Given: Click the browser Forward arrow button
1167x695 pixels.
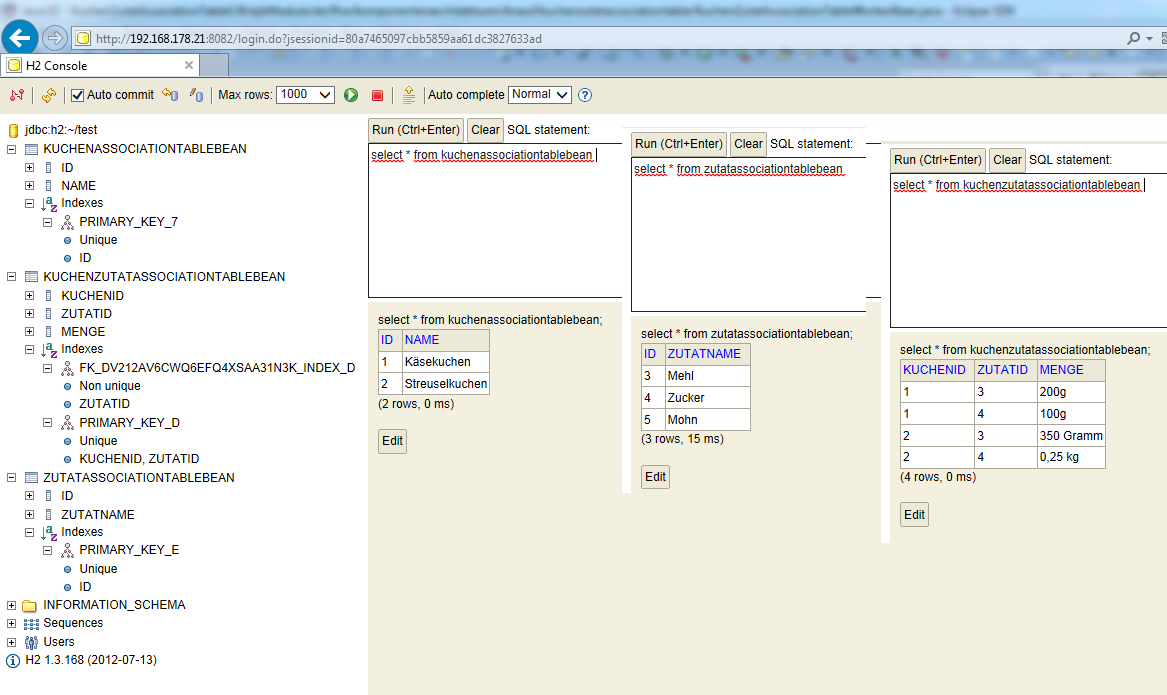Looking at the screenshot, I should pyautogui.click(x=54, y=38).
